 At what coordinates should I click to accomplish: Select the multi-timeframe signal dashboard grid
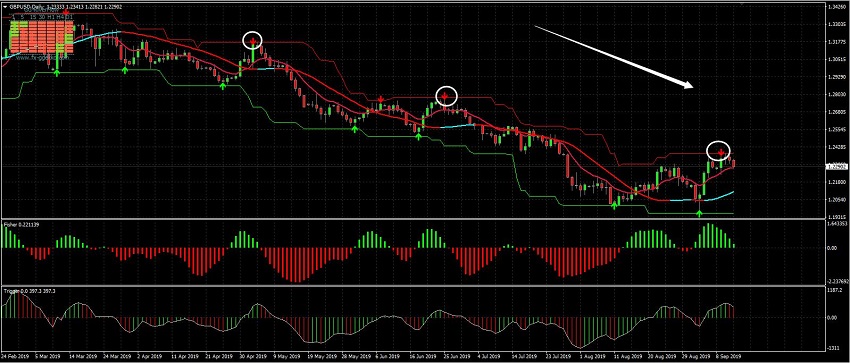[41, 37]
